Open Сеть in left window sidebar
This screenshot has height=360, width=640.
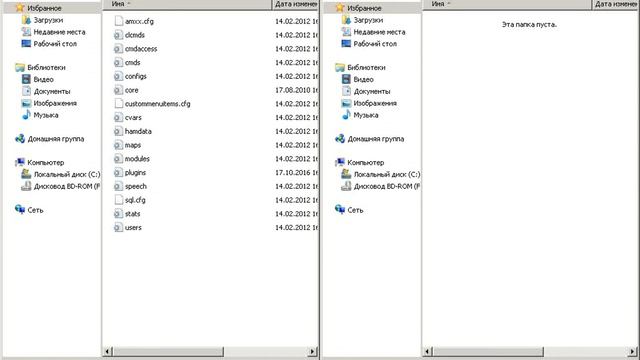[35, 210]
